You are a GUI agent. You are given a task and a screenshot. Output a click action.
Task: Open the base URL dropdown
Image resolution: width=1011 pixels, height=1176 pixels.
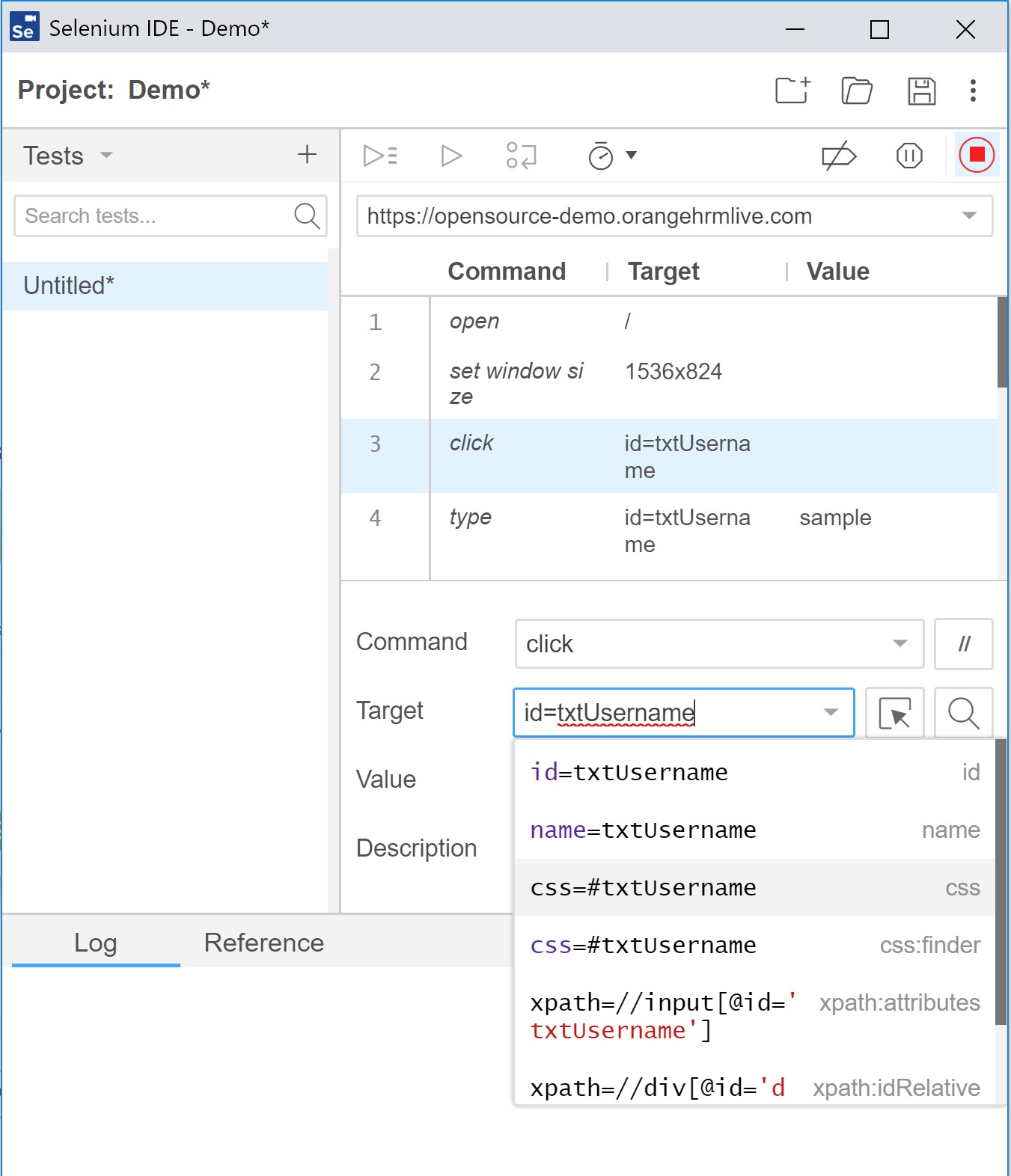pos(969,215)
